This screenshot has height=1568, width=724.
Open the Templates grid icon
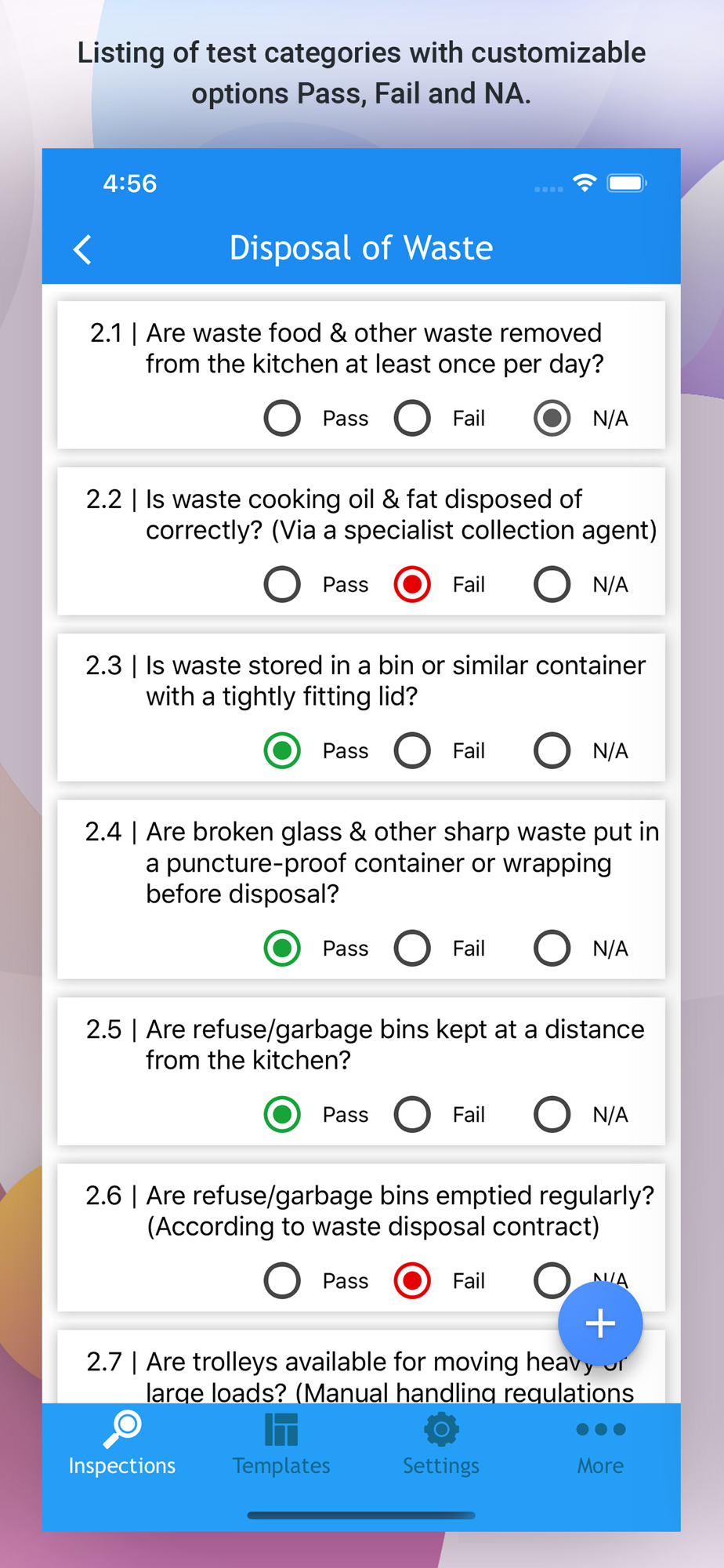281,1429
